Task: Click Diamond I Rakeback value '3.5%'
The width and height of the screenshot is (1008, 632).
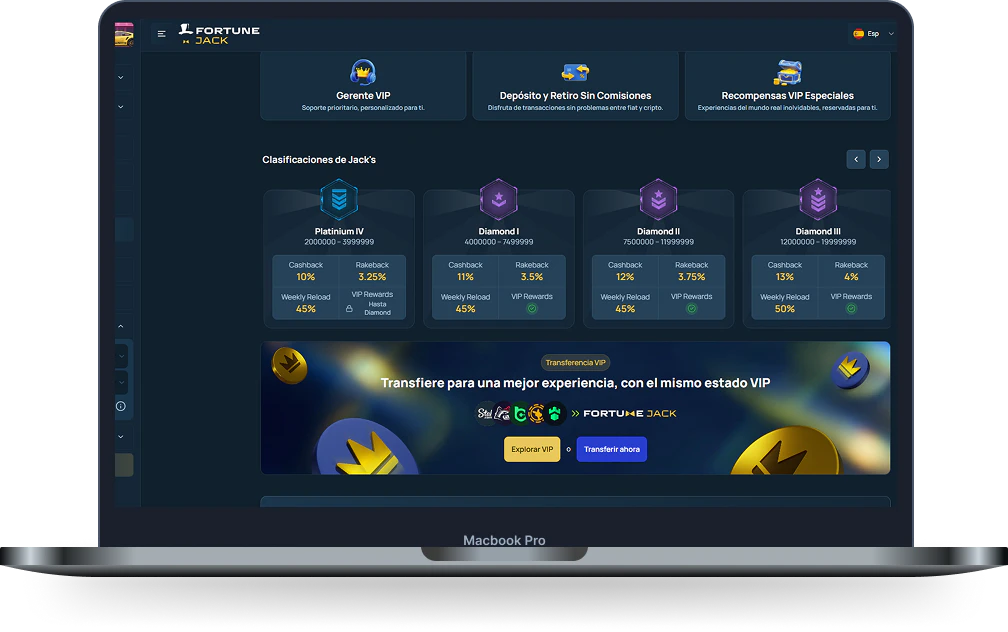Action: (x=532, y=277)
